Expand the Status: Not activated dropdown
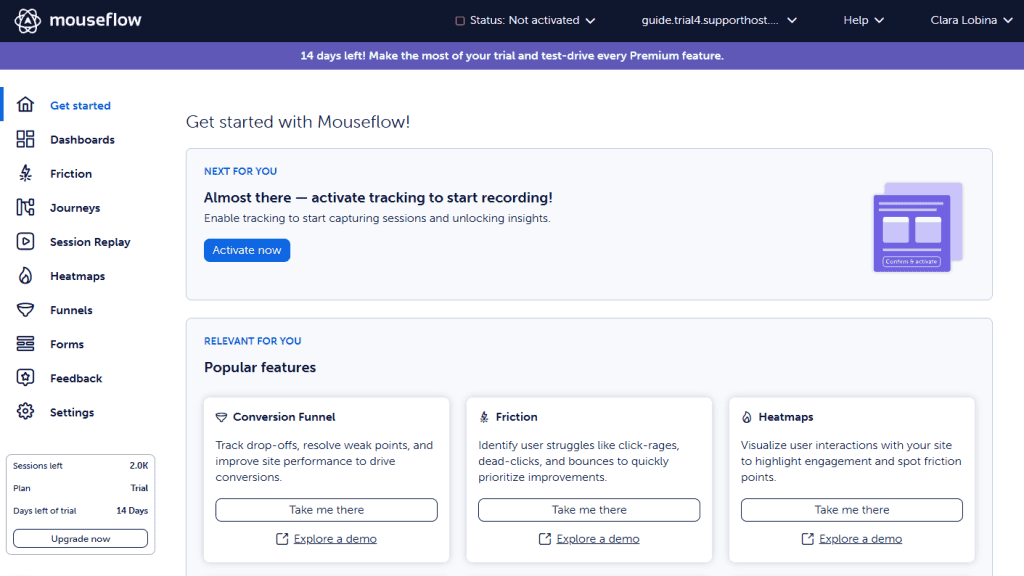Screen dimensions: 1024x576 [x=525, y=20]
